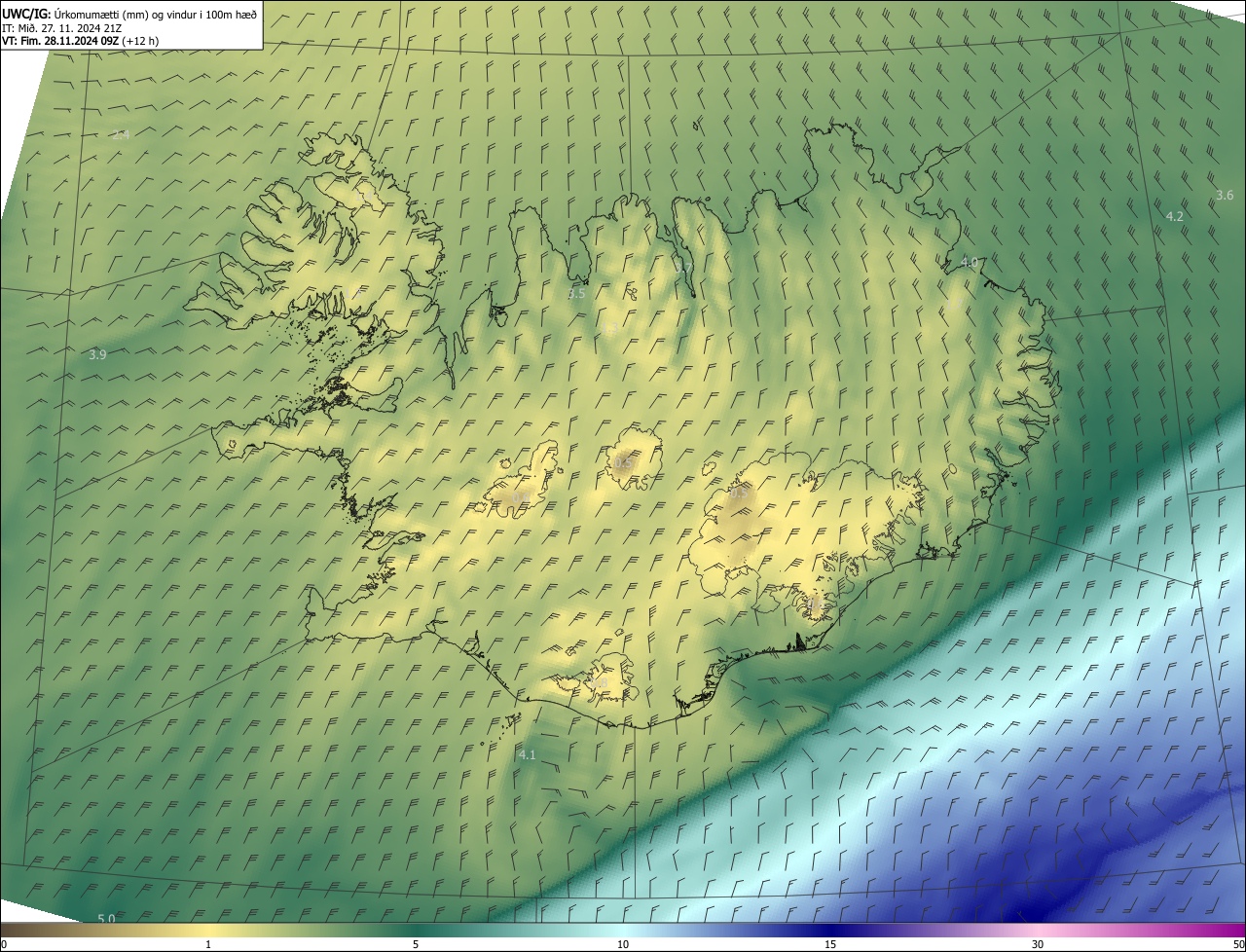1246x952 pixels.
Task: Click the 50 tick on the colour scale
Action: [1238, 944]
